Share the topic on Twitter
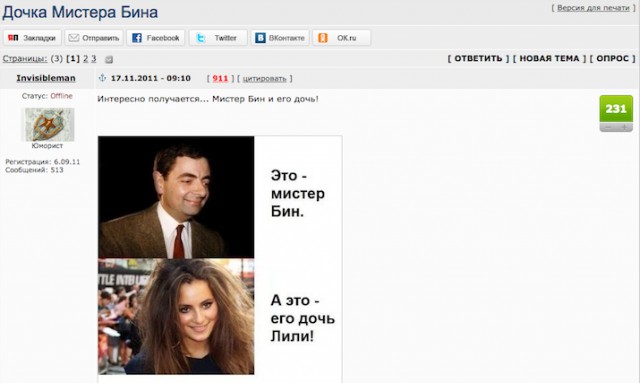The height and width of the screenshot is (383, 640). (218, 38)
